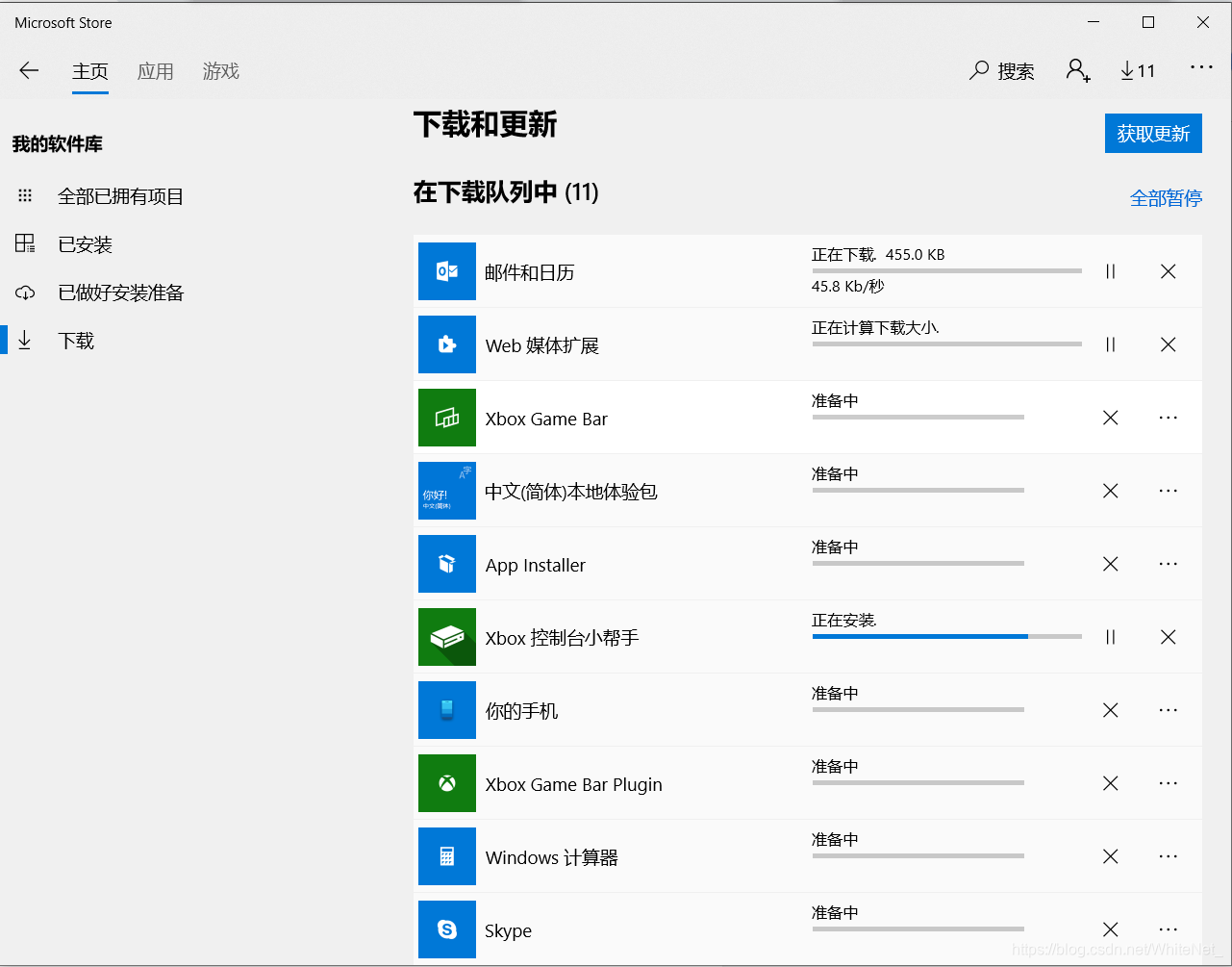Click the 在下载队列中 (11) heading
Viewport: 1232px width, 967px height.
tap(506, 192)
